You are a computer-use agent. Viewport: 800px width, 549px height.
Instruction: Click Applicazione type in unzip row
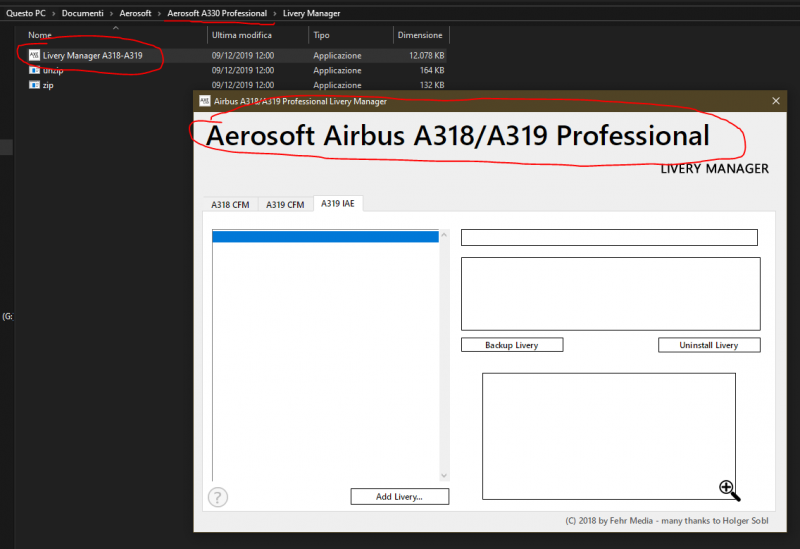337,70
